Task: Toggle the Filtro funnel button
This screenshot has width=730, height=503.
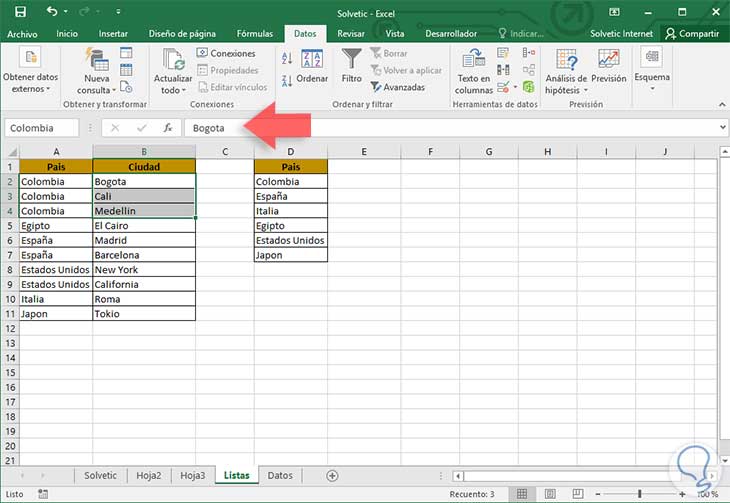Action: (x=351, y=66)
